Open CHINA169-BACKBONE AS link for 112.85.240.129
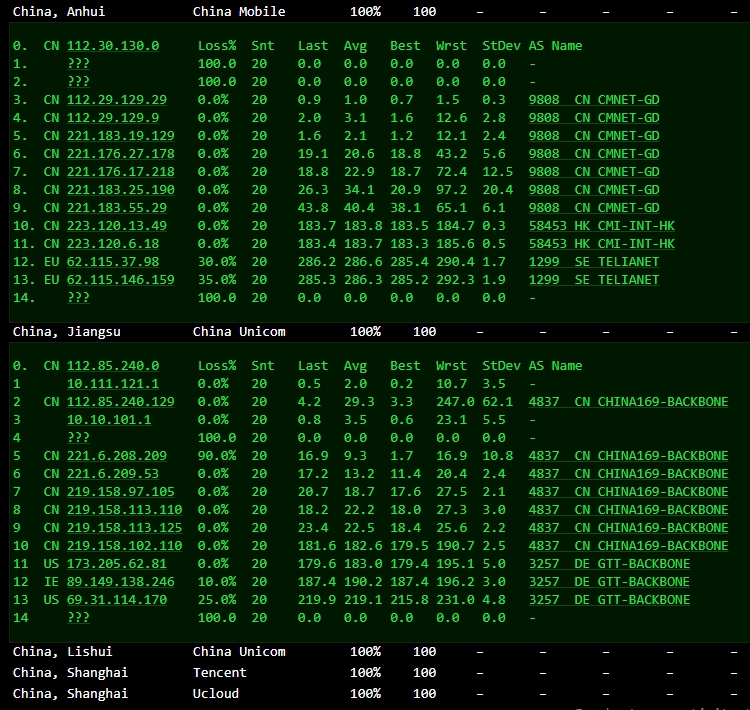The width and height of the screenshot is (750, 710). (x=629, y=402)
